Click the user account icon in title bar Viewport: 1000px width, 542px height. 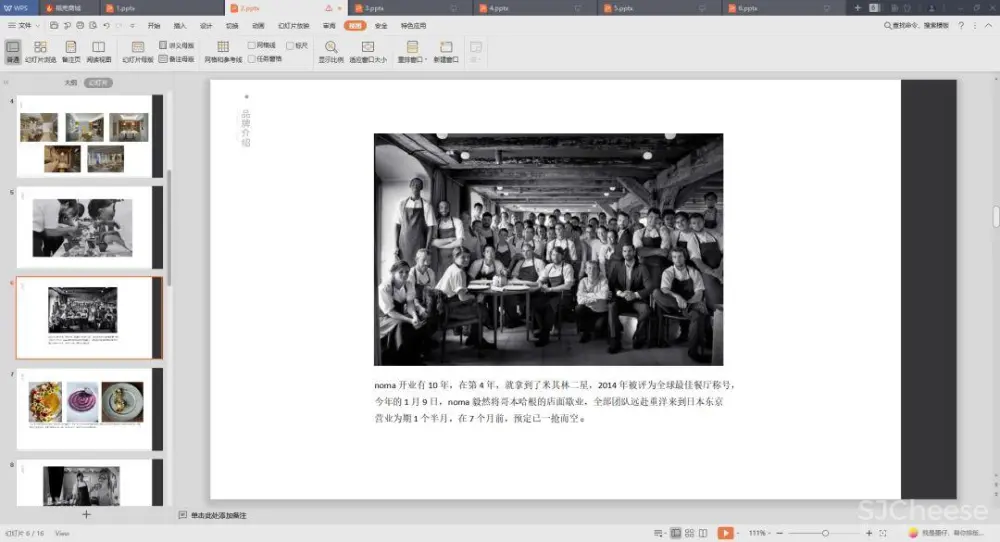click(x=932, y=8)
